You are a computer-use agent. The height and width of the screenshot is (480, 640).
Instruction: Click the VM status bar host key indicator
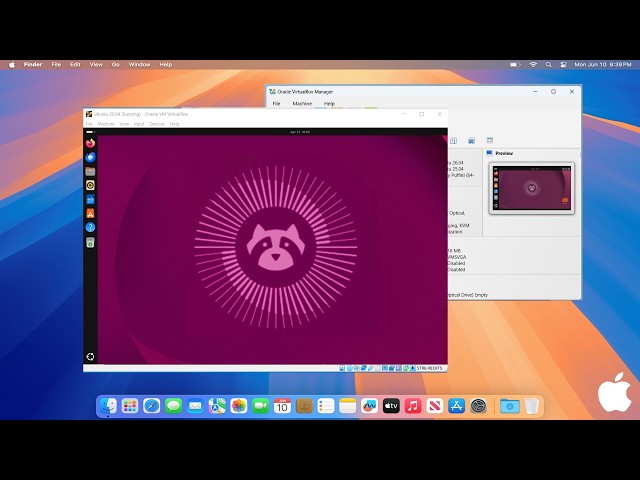(x=429, y=368)
